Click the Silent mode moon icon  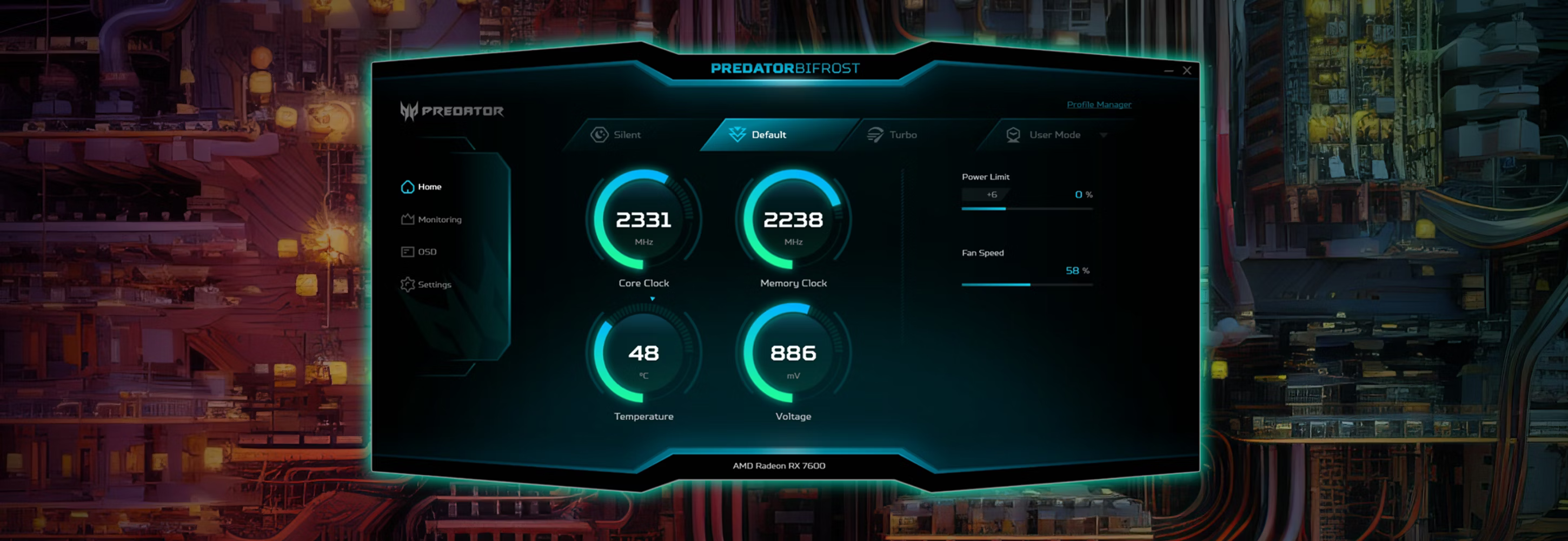[x=599, y=135]
